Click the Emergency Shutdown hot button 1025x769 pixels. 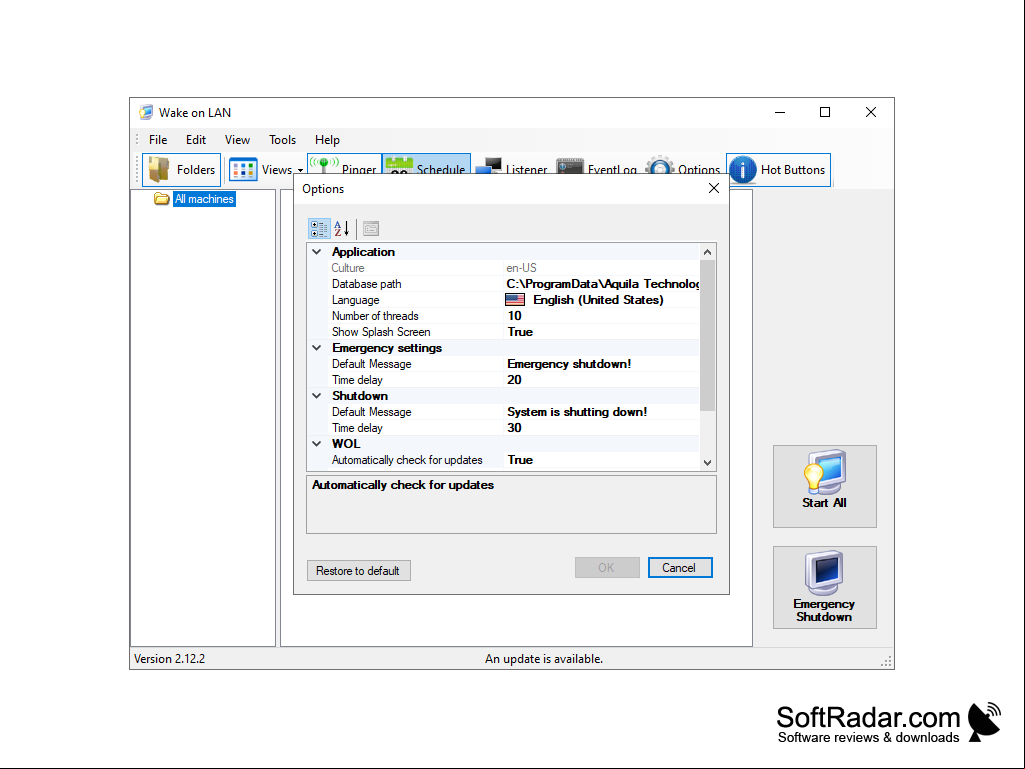(x=824, y=587)
